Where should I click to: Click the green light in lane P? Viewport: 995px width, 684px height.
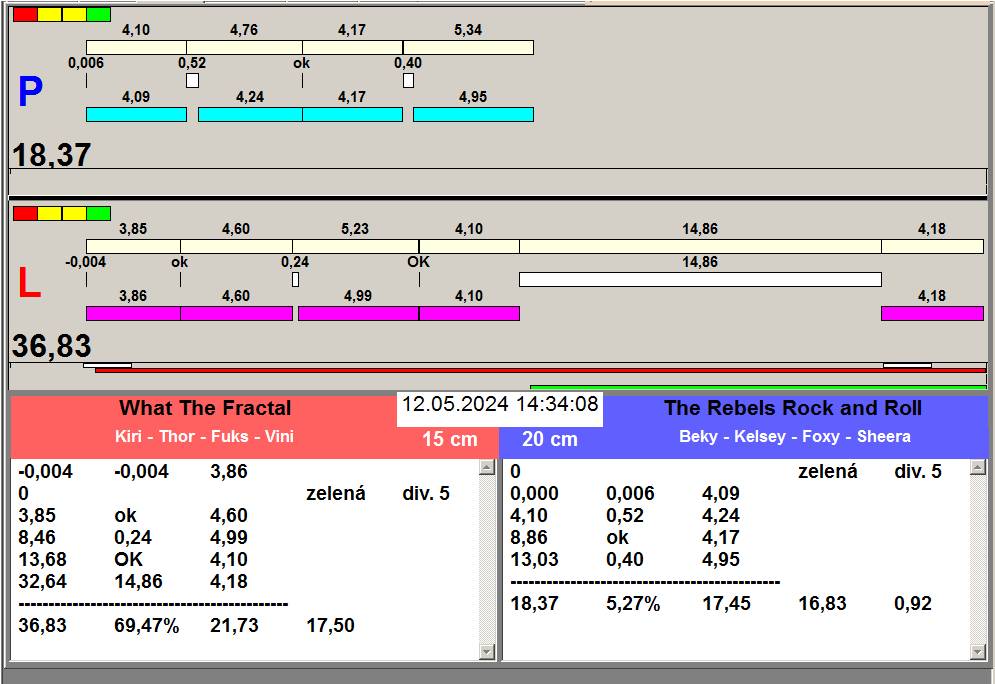tap(98, 15)
